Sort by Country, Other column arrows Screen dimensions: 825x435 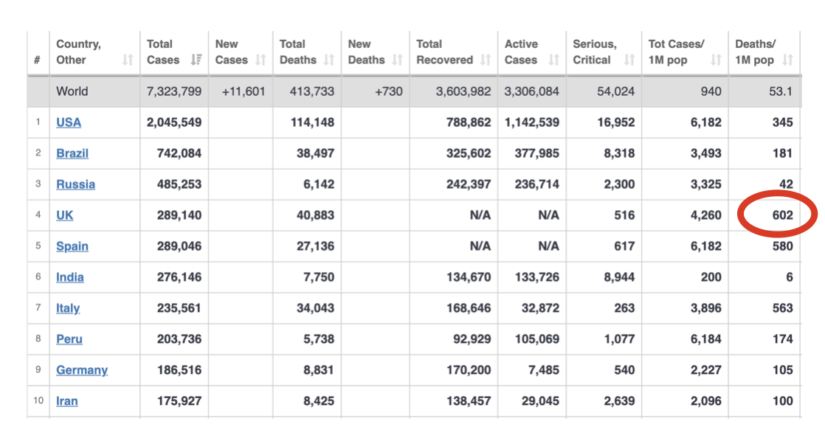click(x=127, y=60)
